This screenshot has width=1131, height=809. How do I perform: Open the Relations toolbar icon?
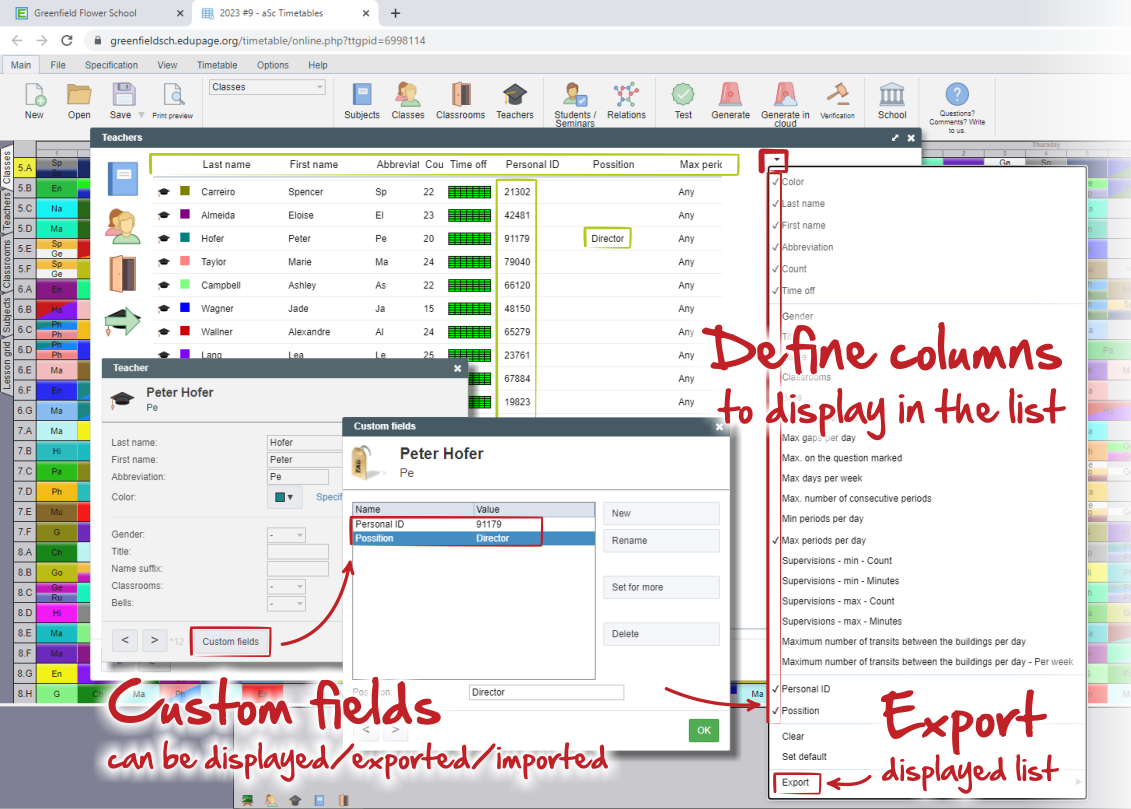click(626, 100)
